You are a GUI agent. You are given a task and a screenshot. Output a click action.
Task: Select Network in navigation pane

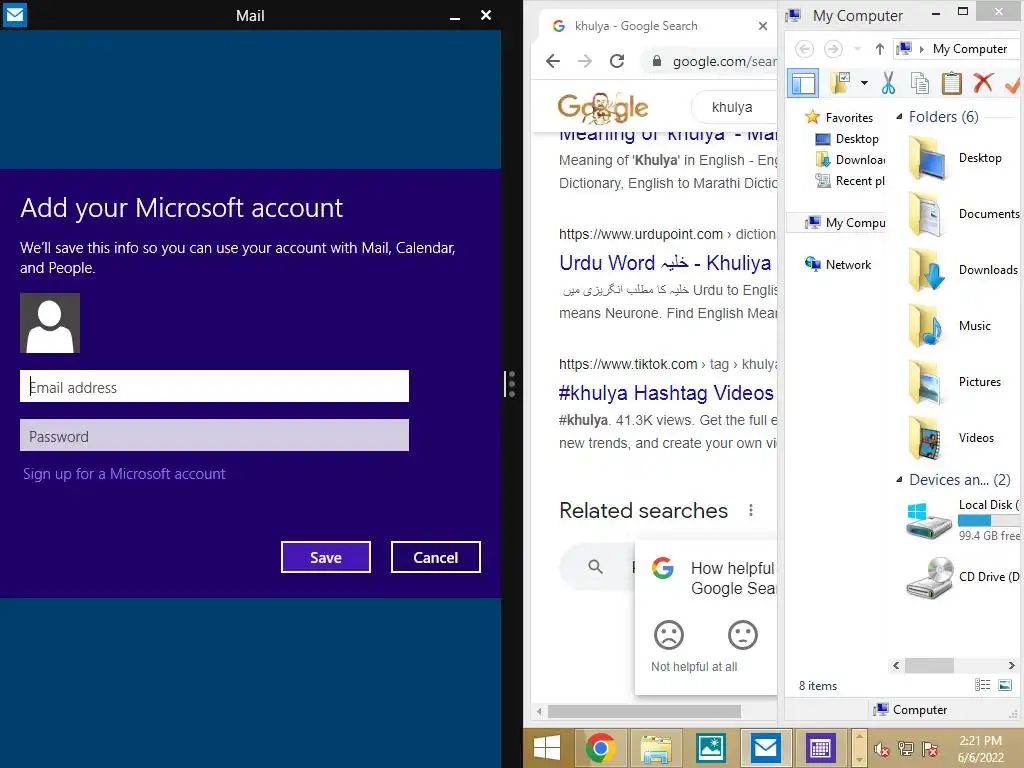(838, 264)
